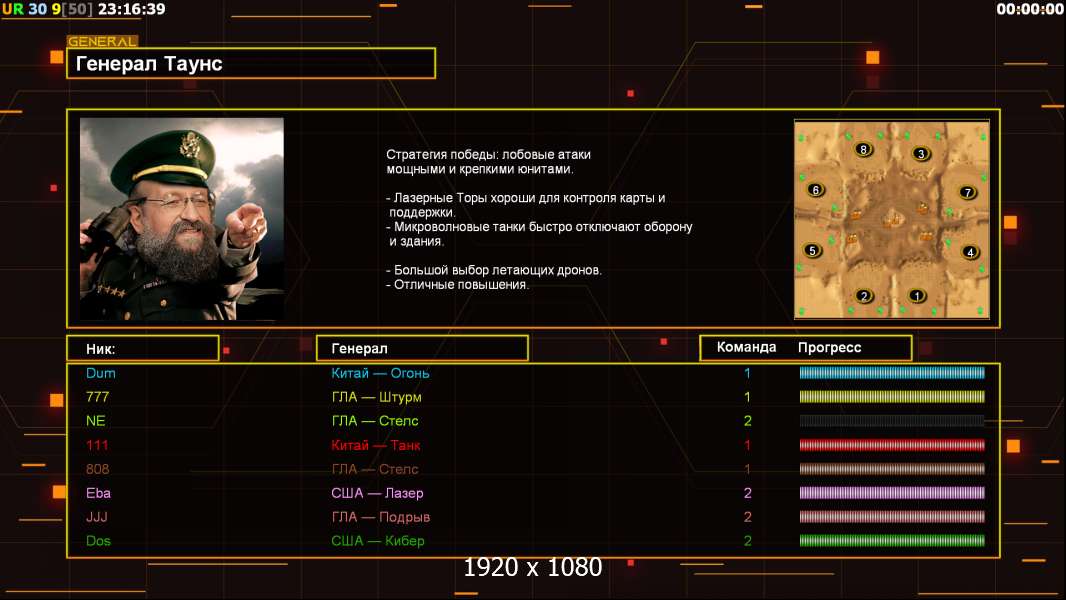
Task: Click the Генерал Таунс title field
Action: tap(251, 63)
